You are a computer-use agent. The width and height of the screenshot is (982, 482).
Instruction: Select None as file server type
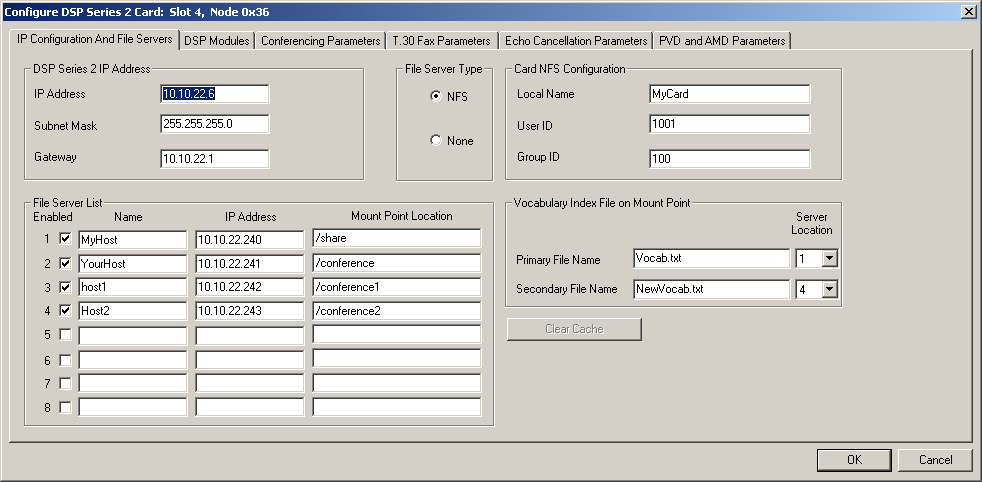(436, 141)
